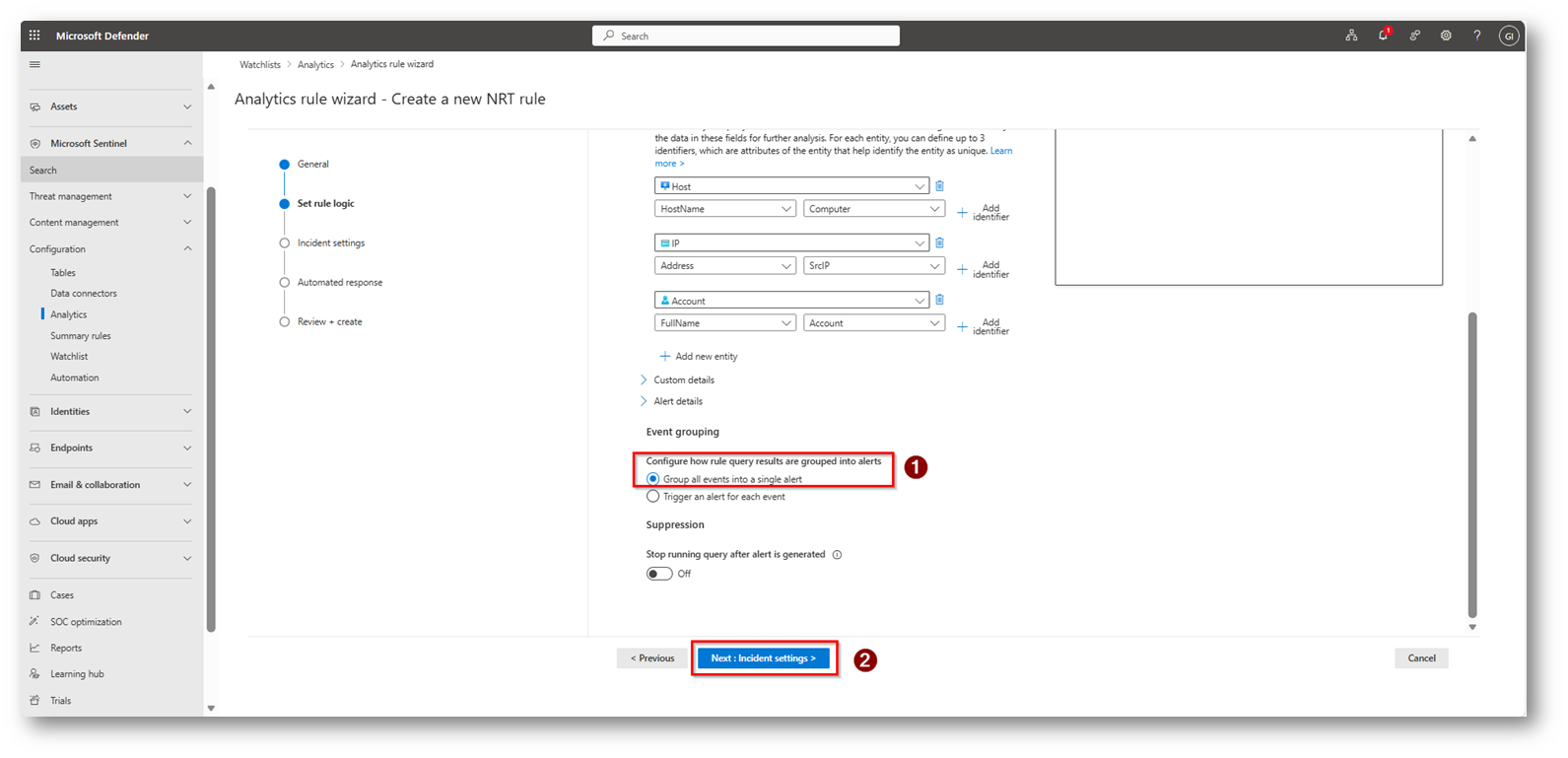This screenshot has height=758, width=1568.
Task: Open the Account column dropdown beside FullName
Action: coord(874,323)
